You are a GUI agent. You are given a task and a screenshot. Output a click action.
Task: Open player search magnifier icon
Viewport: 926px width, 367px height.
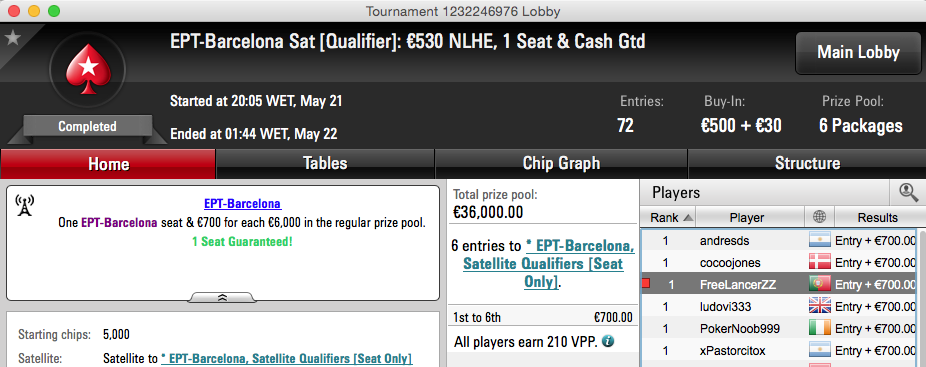pos(908,192)
